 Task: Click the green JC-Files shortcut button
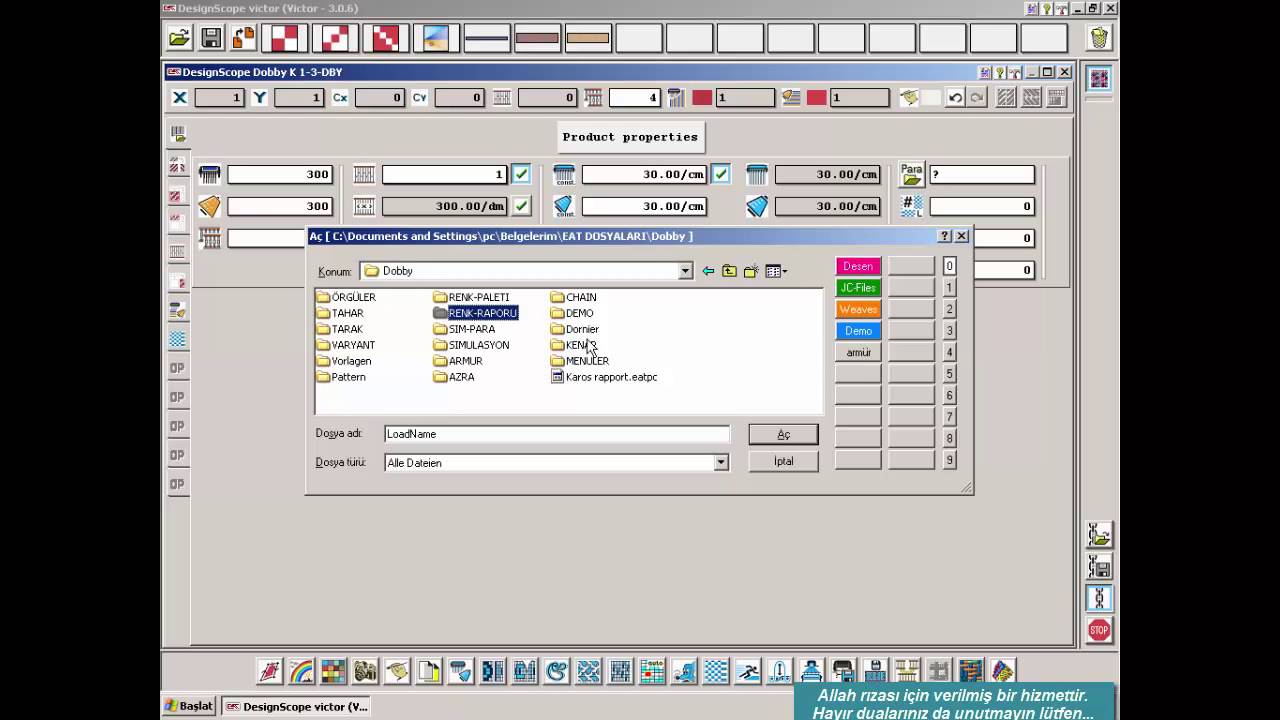point(858,288)
